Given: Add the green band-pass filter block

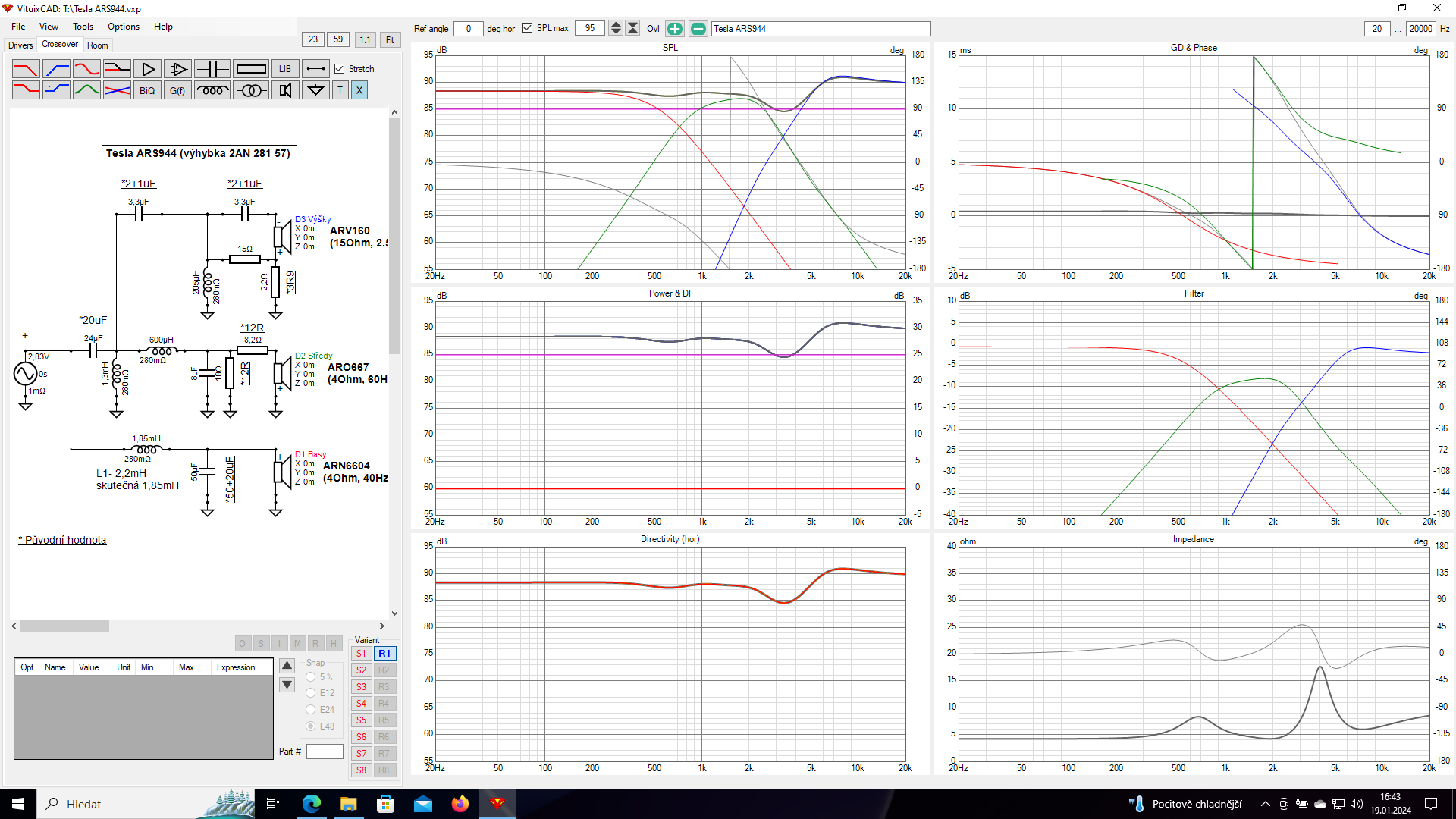Looking at the screenshot, I should tap(86, 91).
